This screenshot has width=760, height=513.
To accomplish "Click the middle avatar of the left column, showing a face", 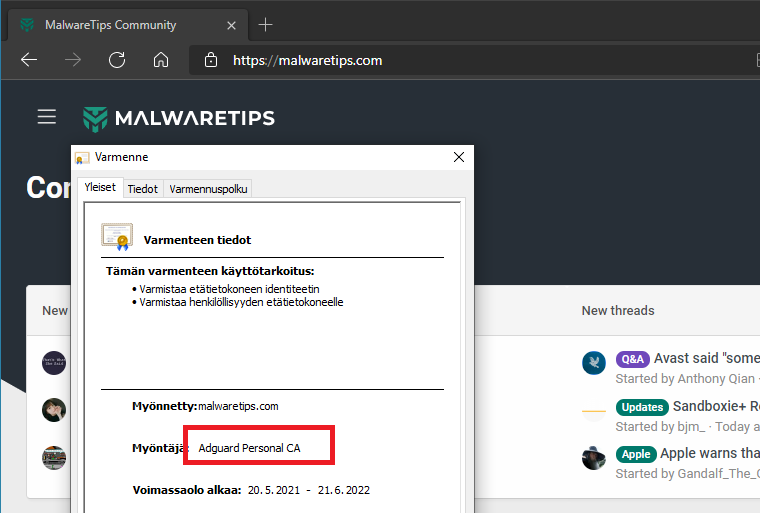I will click(x=54, y=410).
